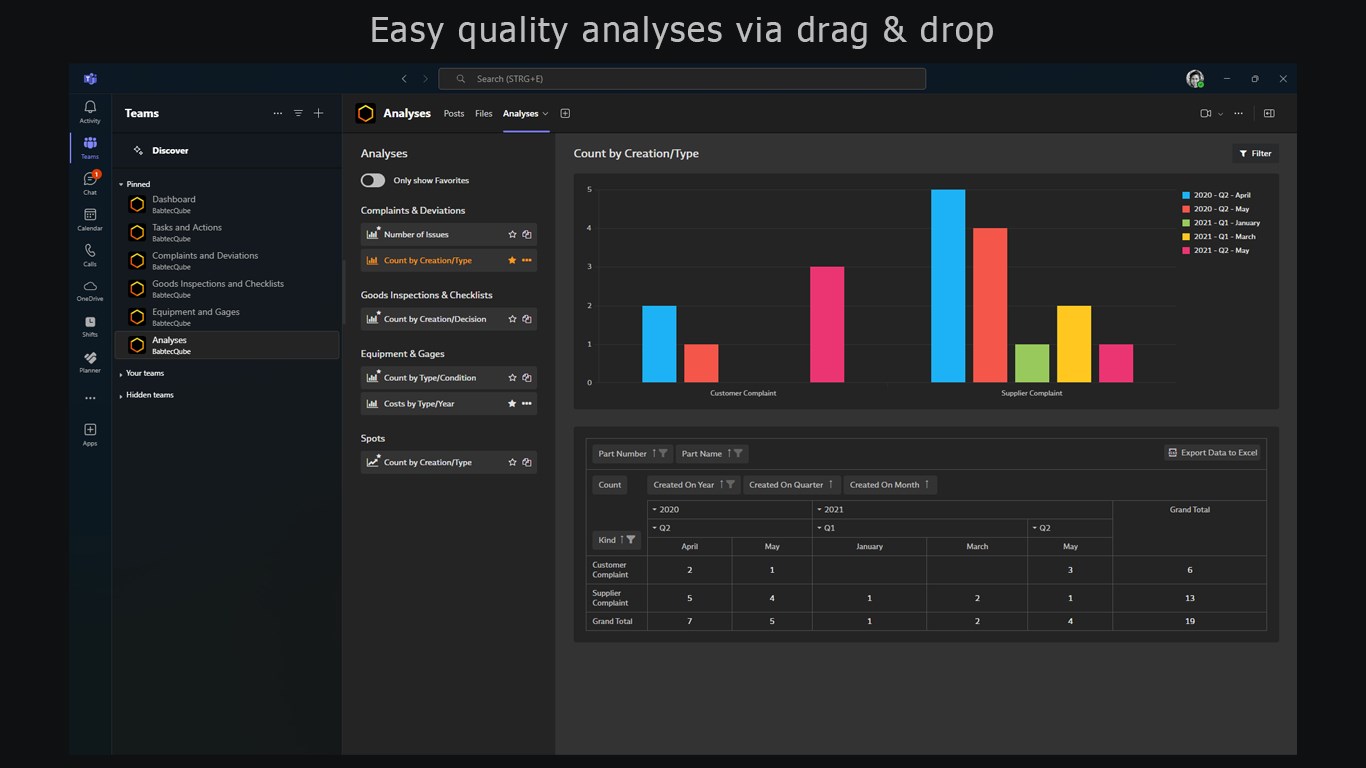The width and height of the screenshot is (1366, 768).
Task: Click the filter icon on Part Name
Action: tap(738, 454)
